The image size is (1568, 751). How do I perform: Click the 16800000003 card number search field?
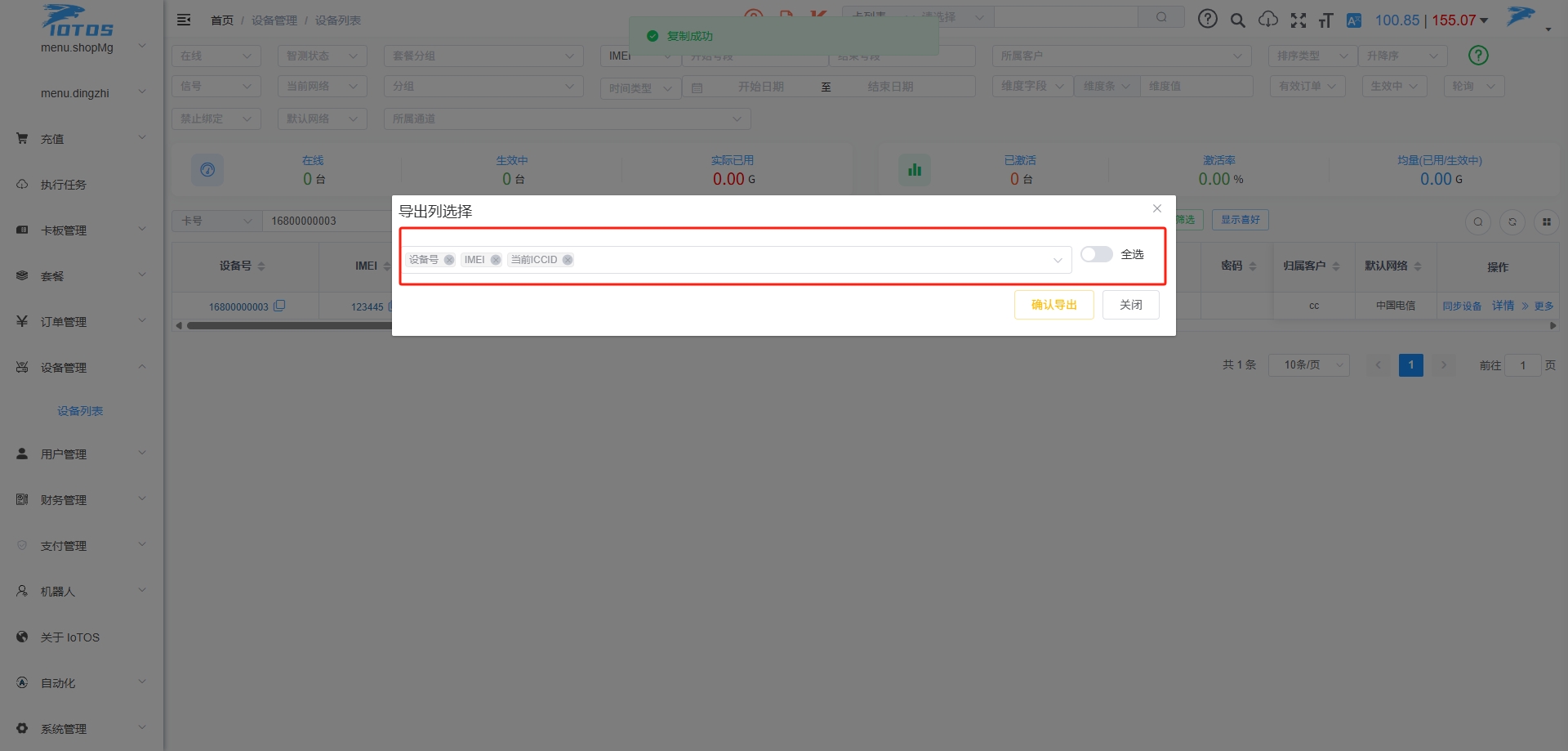(327, 221)
